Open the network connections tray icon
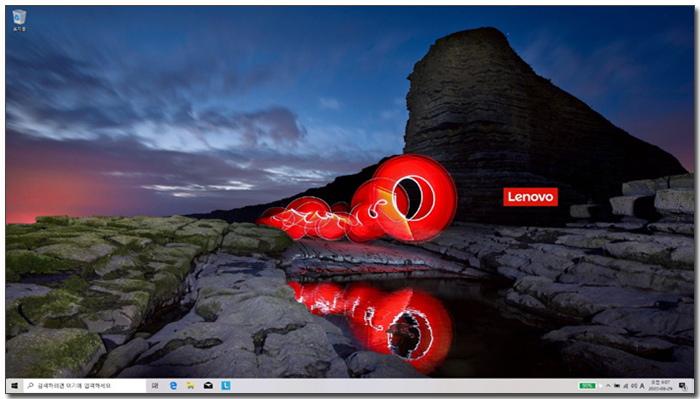 tap(625, 386)
